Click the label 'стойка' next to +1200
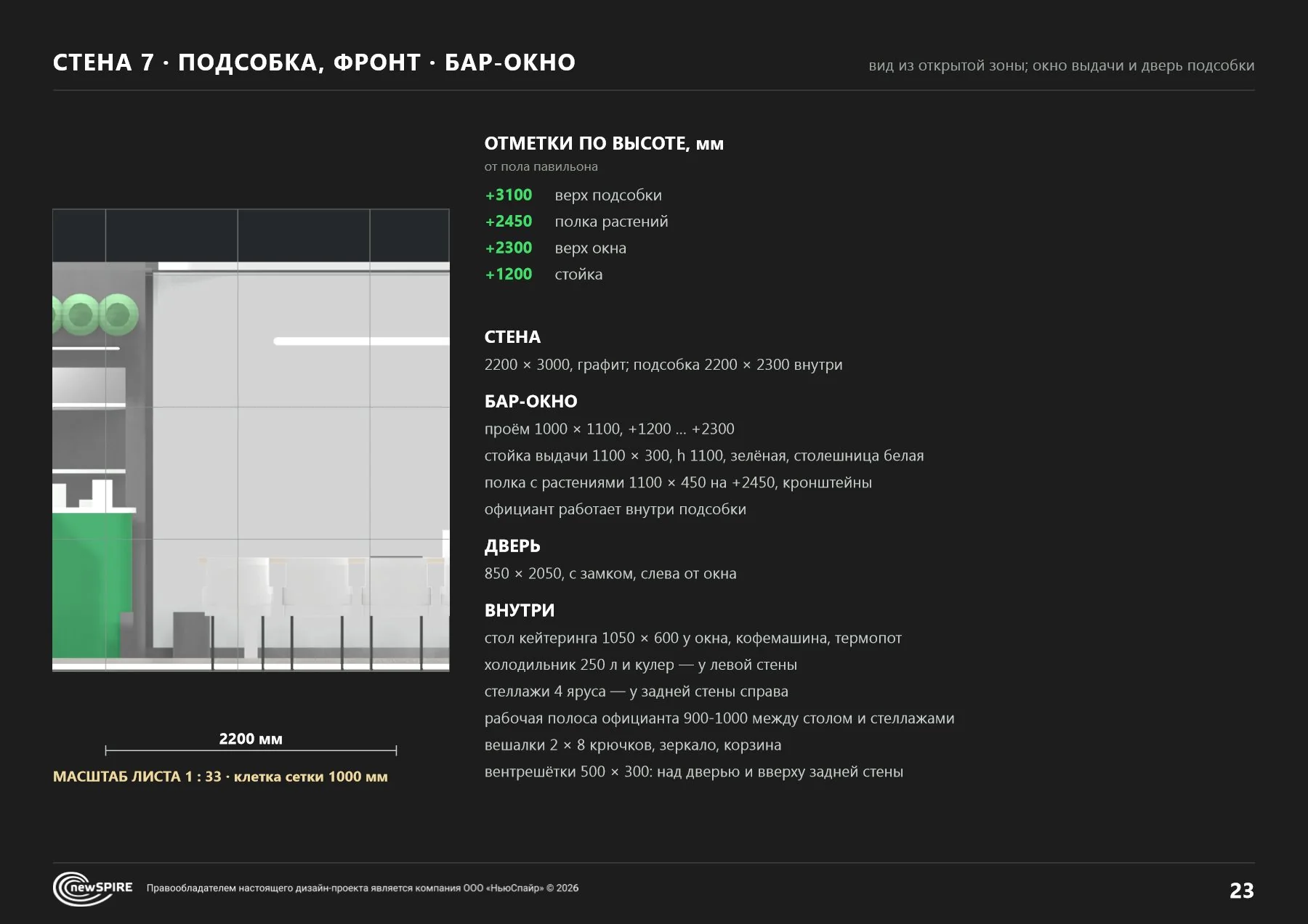This screenshot has height=924, width=1308. [x=578, y=275]
